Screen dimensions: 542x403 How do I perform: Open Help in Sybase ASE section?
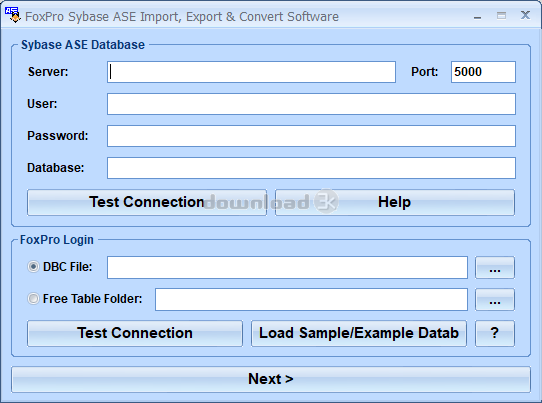pos(395,202)
